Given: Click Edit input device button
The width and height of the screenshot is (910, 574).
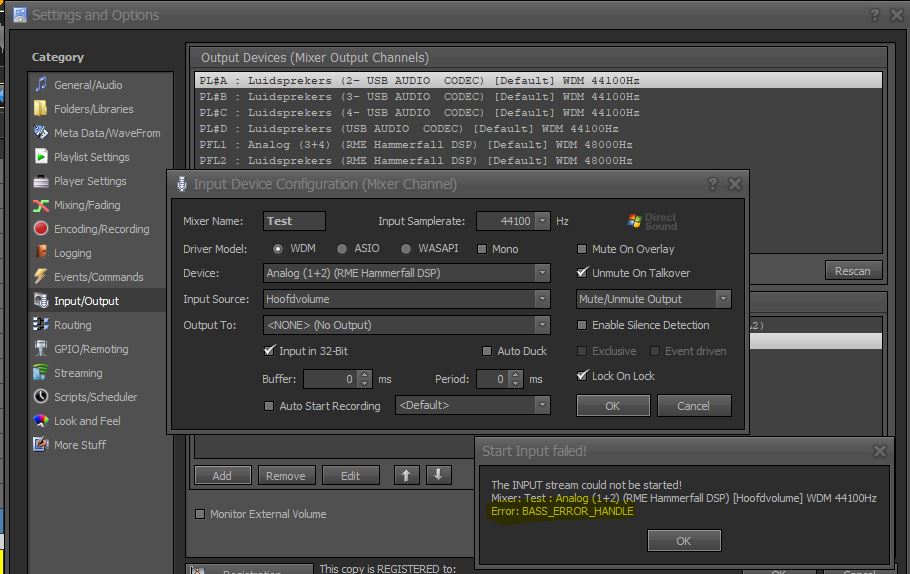Looking at the screenshot, I should tap(351, 475).
